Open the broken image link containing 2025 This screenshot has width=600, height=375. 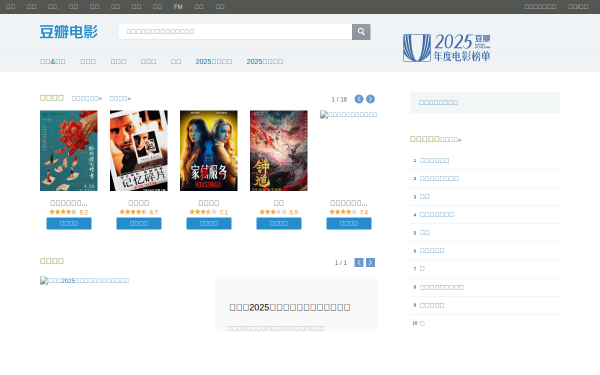click(85, 280)
